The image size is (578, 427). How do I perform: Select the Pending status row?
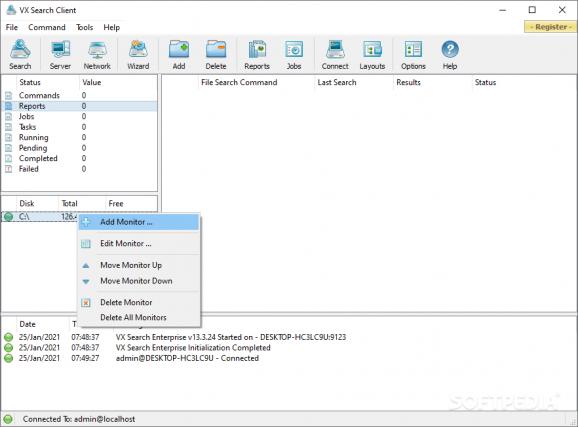tap(79, 148)
